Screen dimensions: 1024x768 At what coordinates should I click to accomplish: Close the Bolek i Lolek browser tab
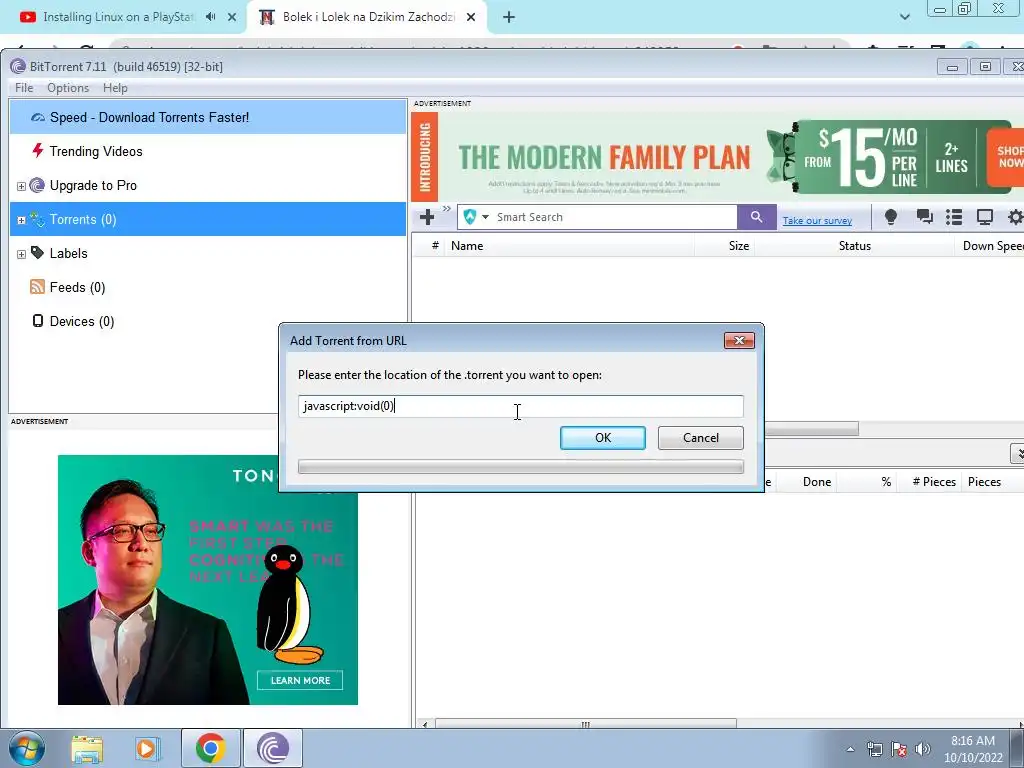coord(471,18)
